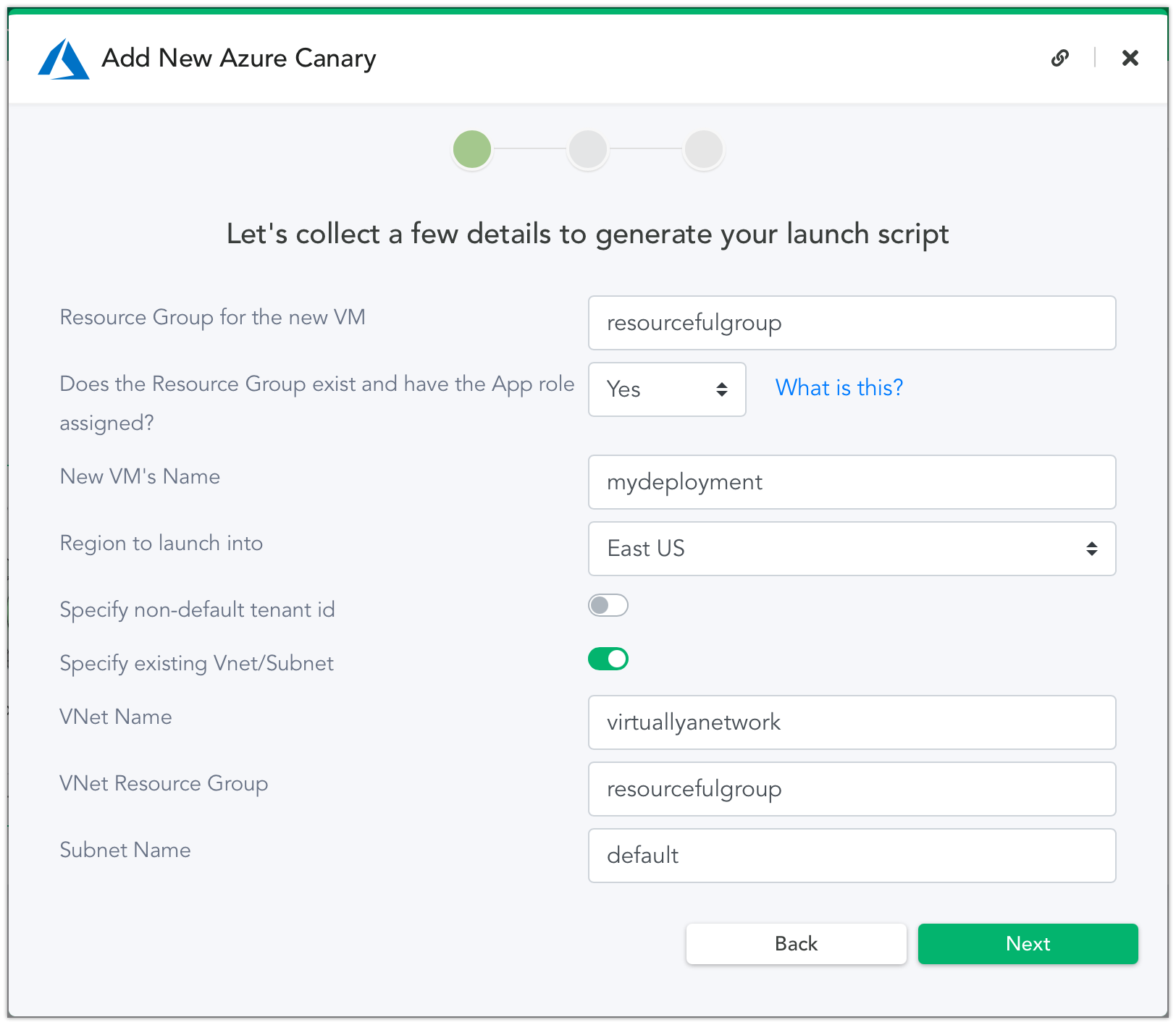Copy the dialog link via chain icon
The height and width of the screenshot is (1025, 1176).
[1060, 58]
